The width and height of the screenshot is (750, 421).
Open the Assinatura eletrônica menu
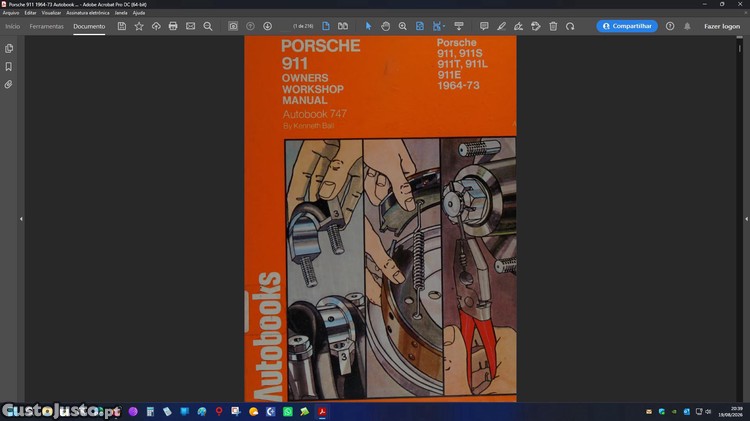[88, 13]
